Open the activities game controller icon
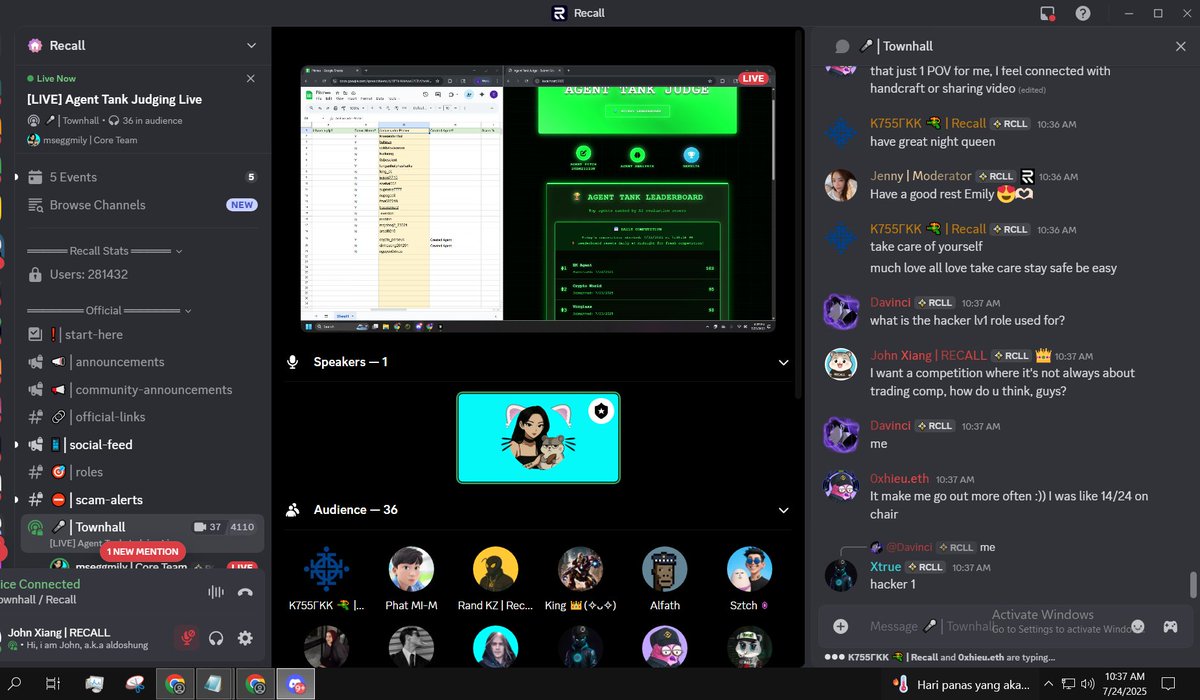 click(x=1170, y=626)
